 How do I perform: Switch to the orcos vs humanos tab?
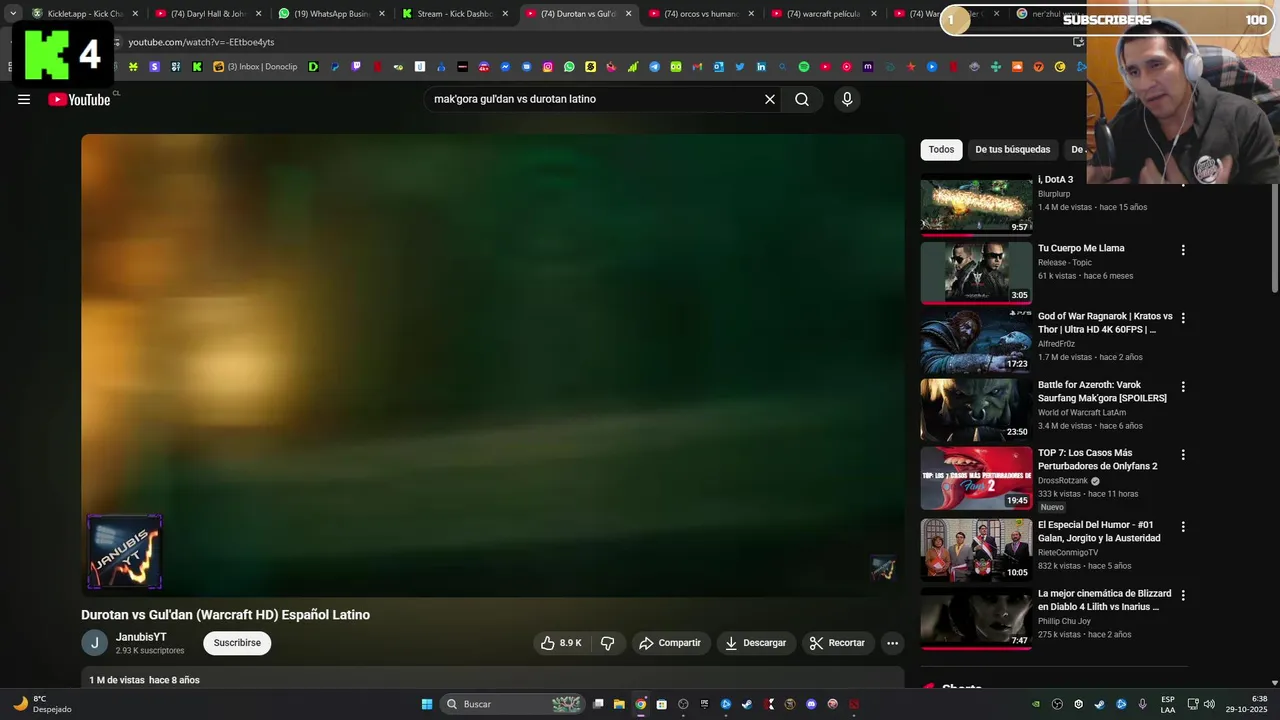(700, 14)
